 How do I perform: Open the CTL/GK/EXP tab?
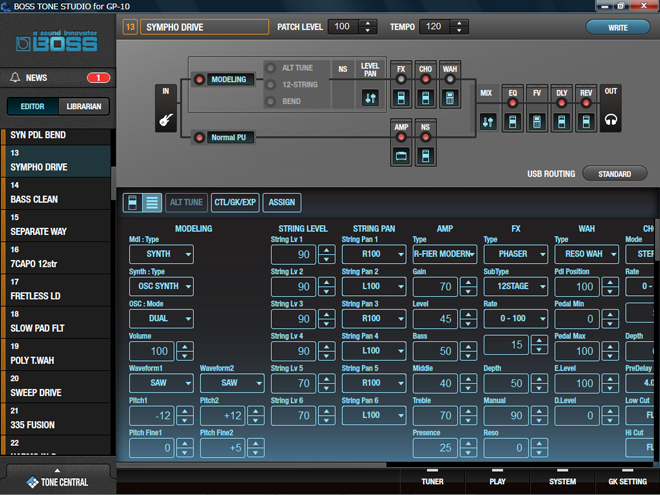pyautogui.click(x=235, y=202)
